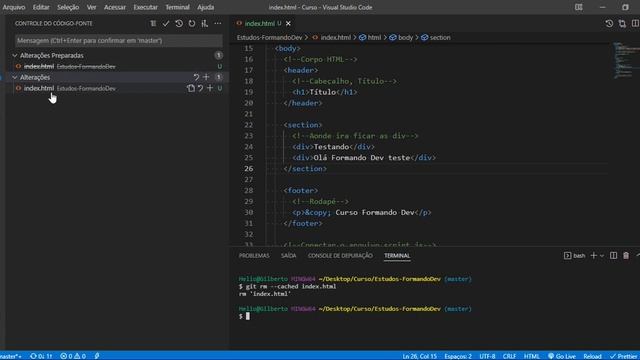
Task: Toggle the layout customization icon in title bar
Action: [579, 7]
